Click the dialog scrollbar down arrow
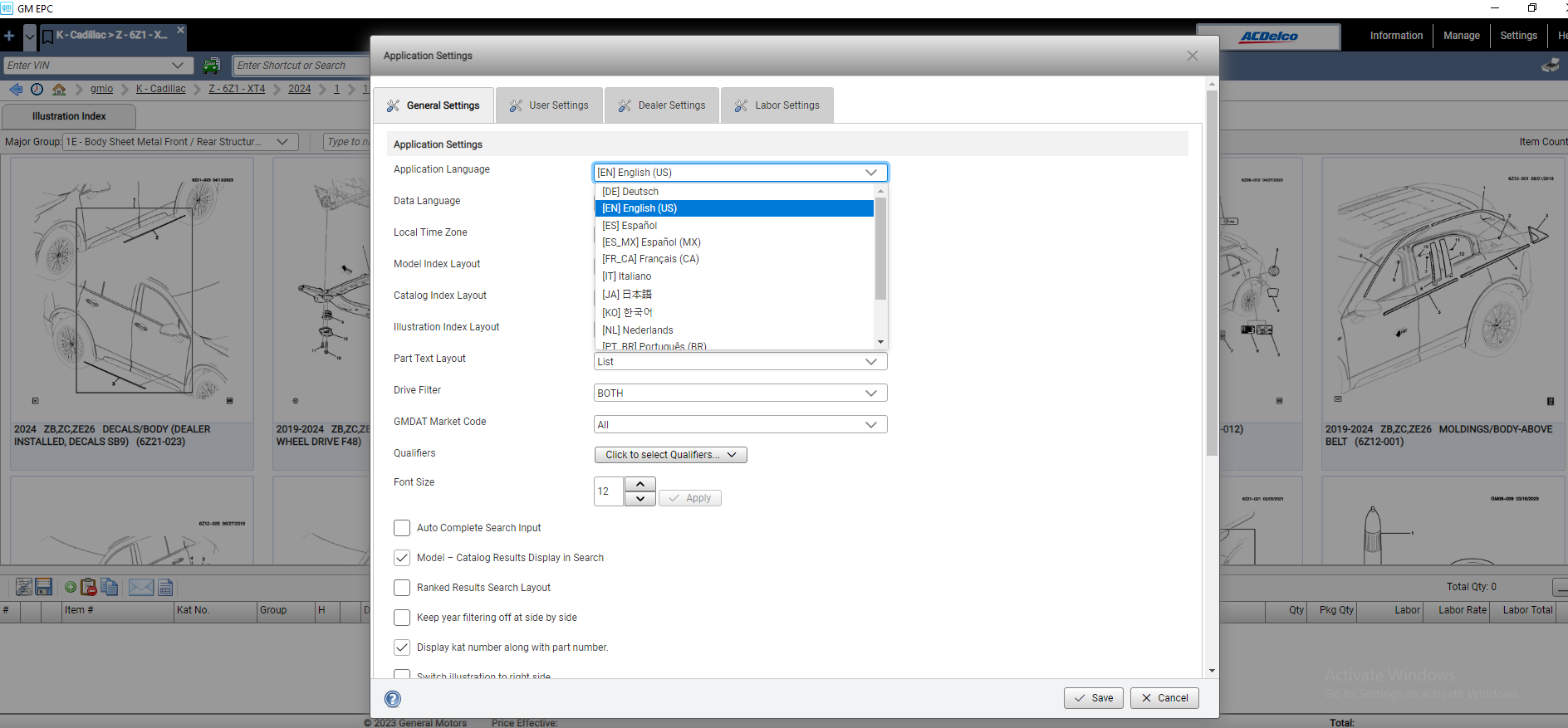The image size is (1568, 728). point(1213,671)
